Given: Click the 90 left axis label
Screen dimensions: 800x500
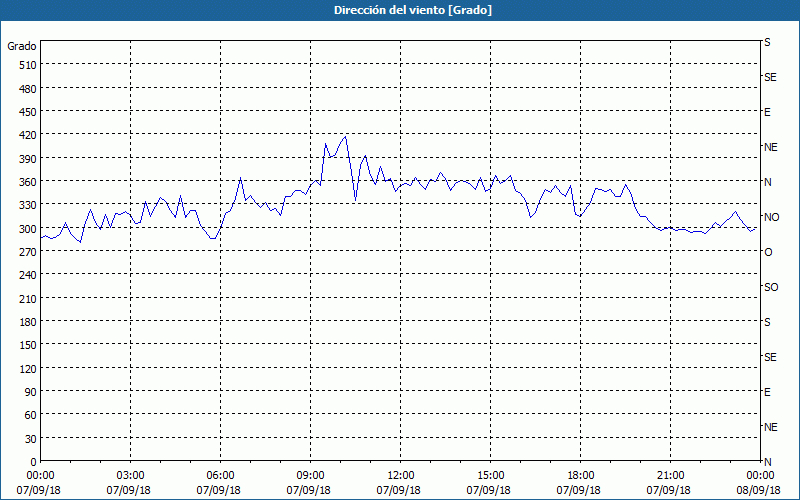Looking at the screenshot, I should [x=31, y=392].
